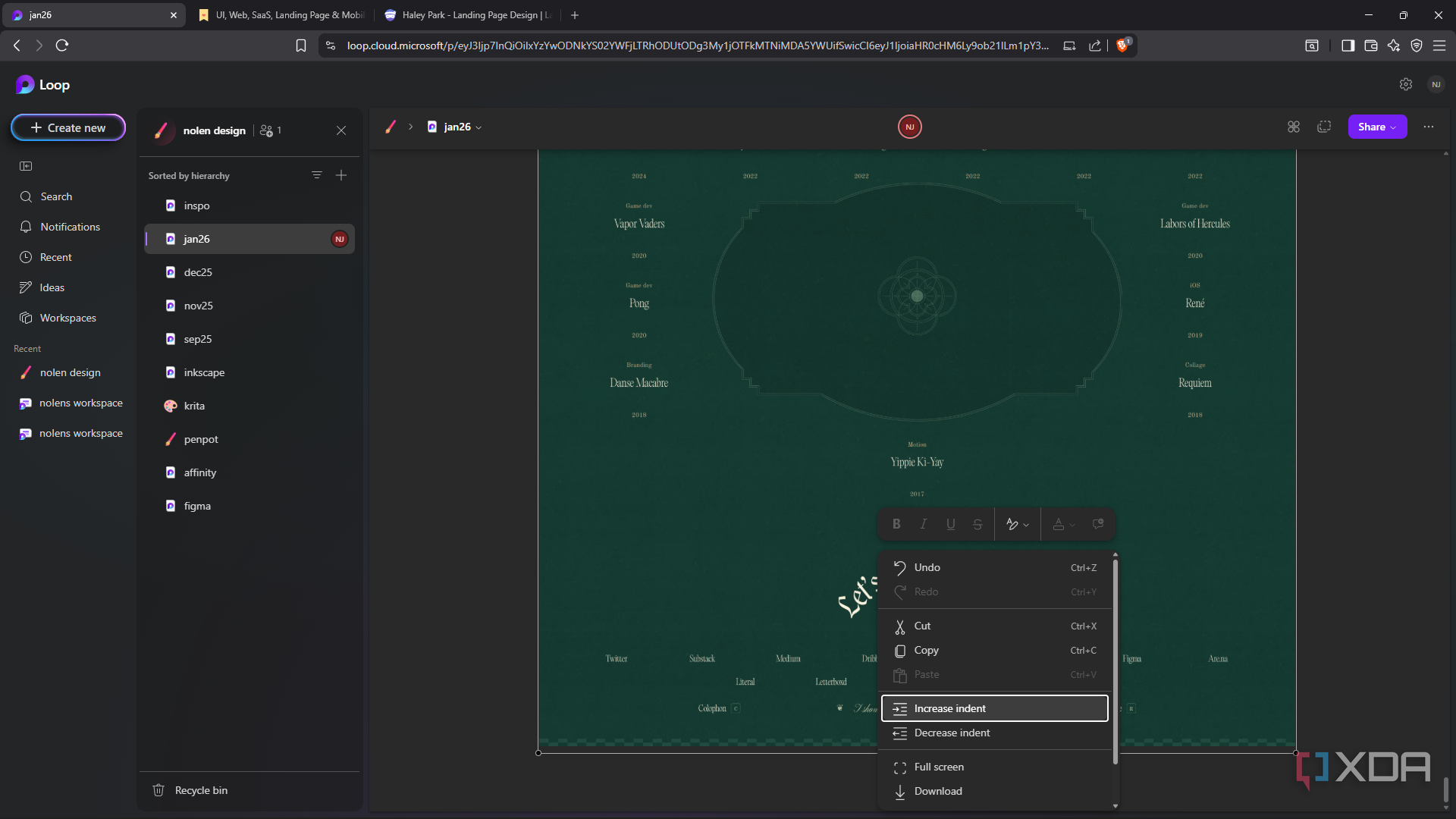Switch to Haley Park browser tab

pos(467,15)
